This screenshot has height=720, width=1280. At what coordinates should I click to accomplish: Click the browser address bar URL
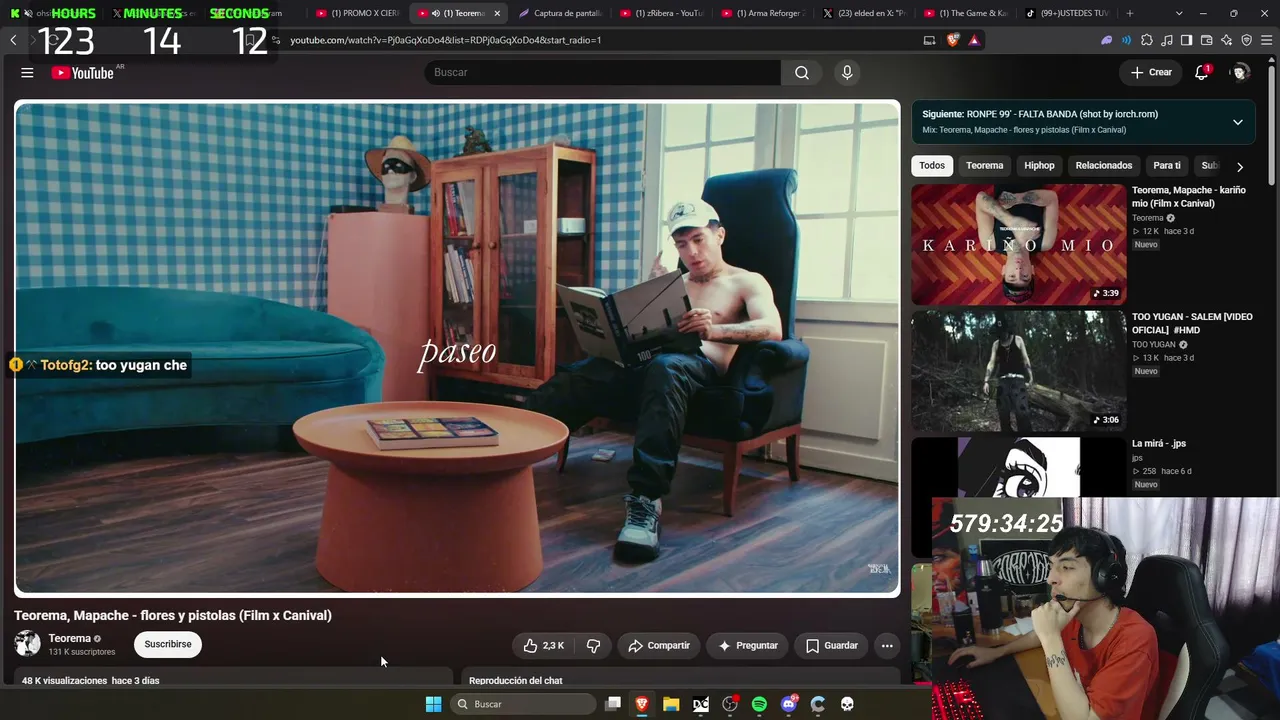pos(446,40)
